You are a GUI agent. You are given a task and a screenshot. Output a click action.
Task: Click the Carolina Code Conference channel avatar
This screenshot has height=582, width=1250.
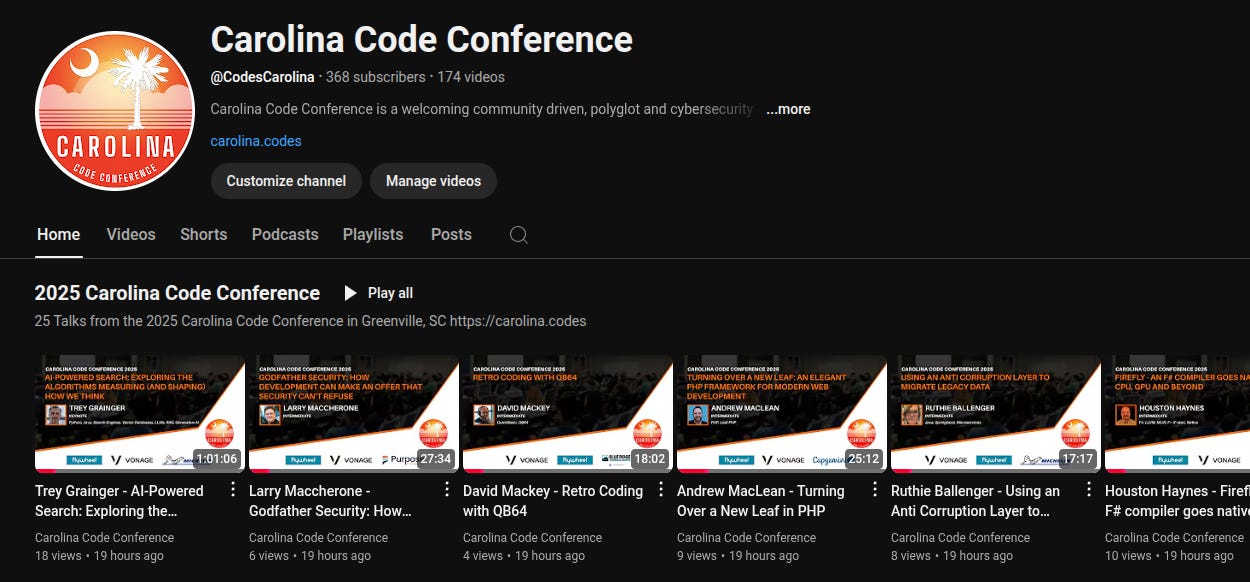click(115, 111)
